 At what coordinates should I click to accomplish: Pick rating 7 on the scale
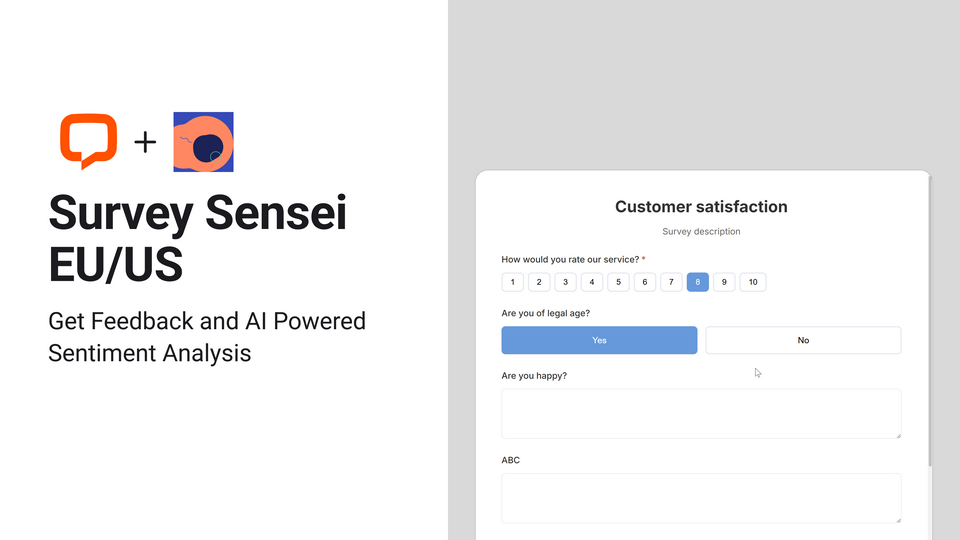[x=671, y=282]
